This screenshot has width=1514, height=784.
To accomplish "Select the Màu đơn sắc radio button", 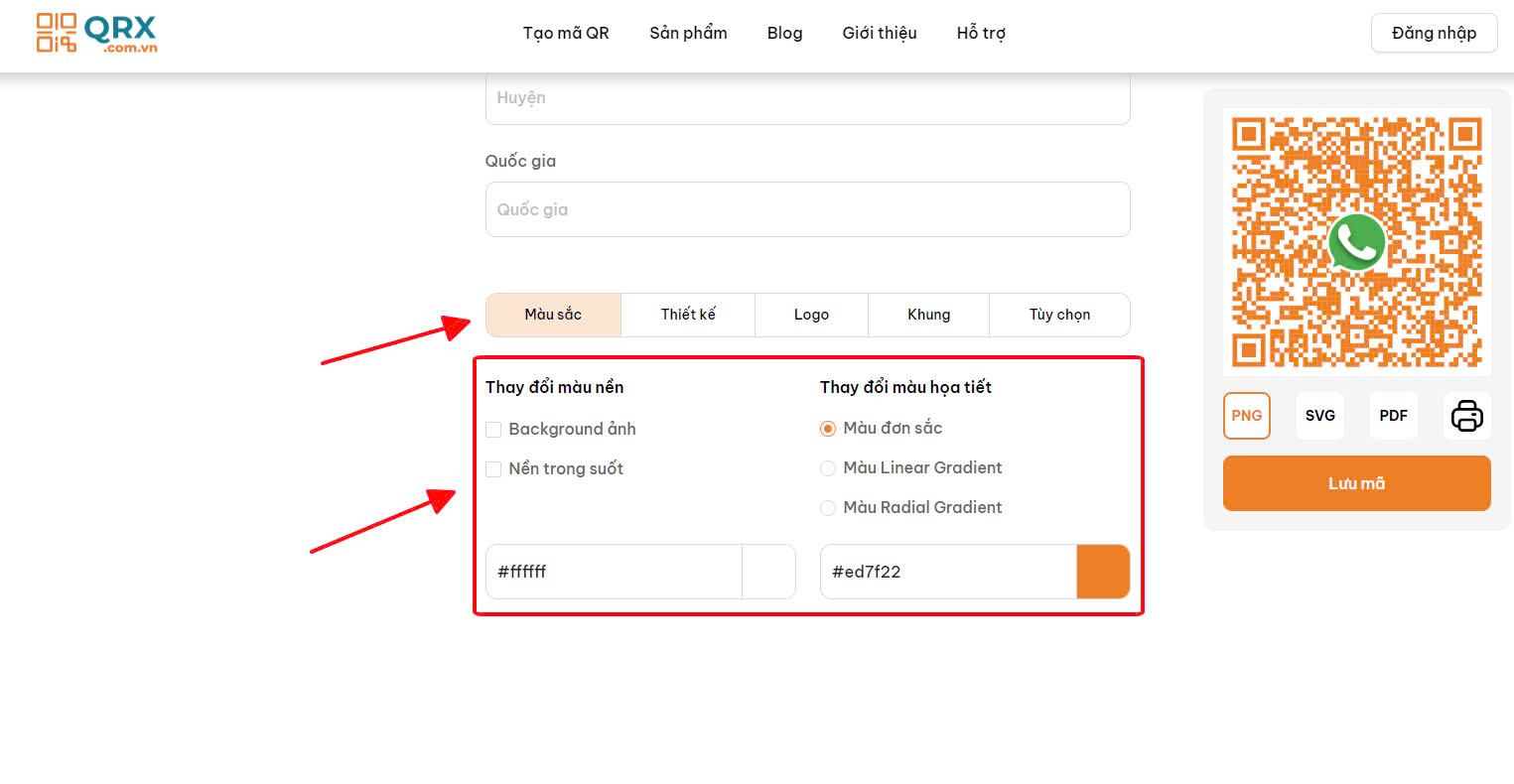I will point(828,429).
